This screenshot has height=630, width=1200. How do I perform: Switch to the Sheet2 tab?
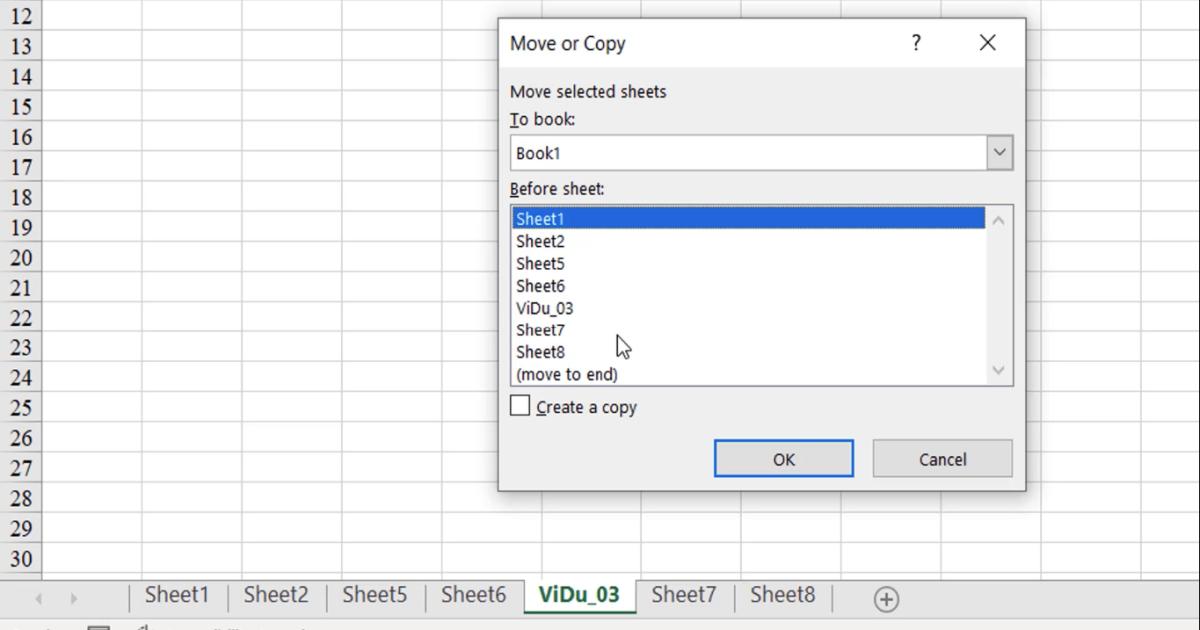275,595
